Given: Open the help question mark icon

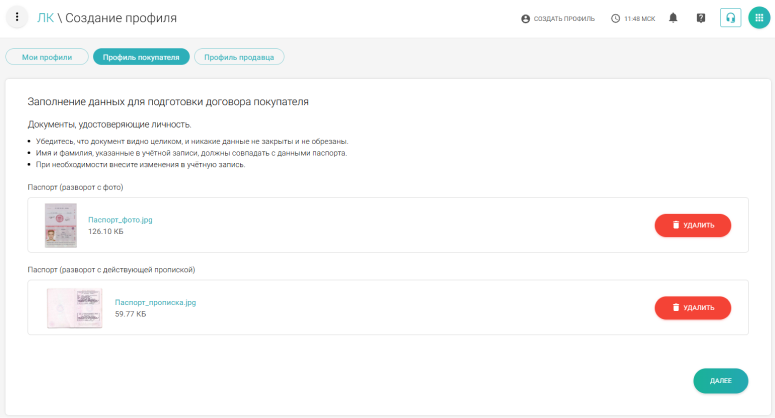Looking at the screenshot, I should [x=701, y=18].
